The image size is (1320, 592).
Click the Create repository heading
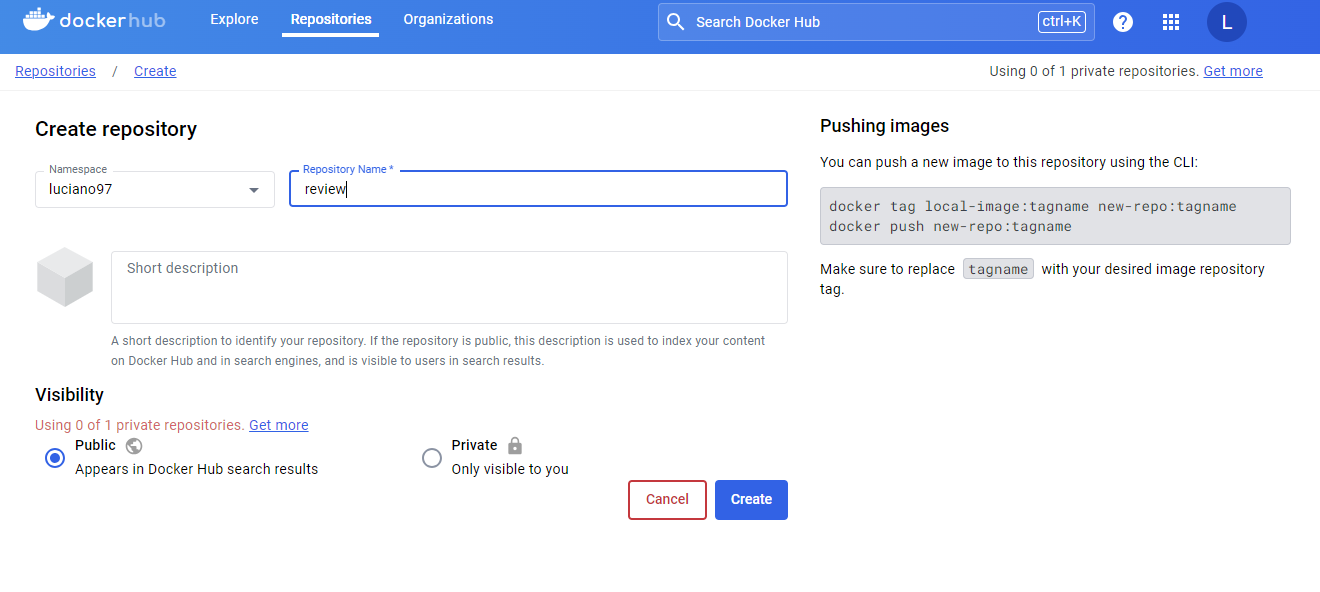click(x=116, y=129)
